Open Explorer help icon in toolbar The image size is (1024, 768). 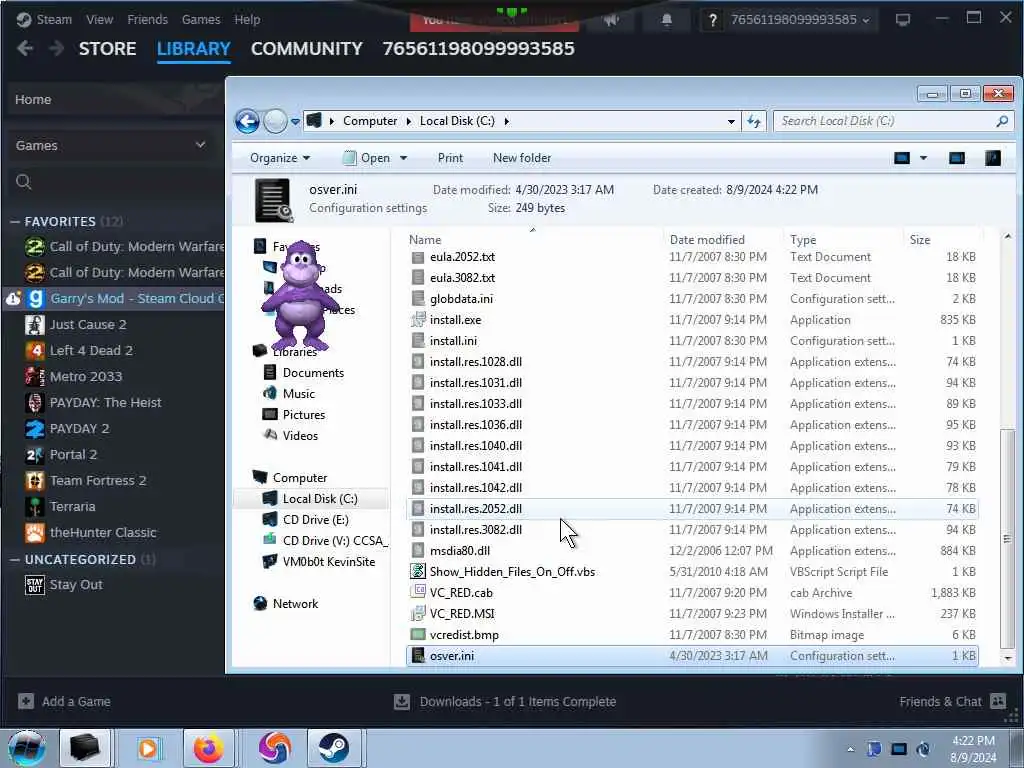tap(993, 158)
